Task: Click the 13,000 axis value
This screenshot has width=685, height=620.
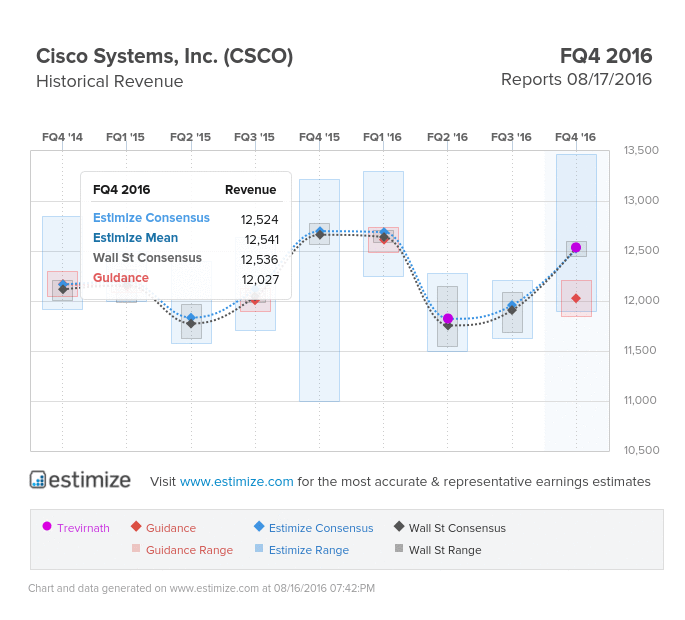Action: pos(641,200)
